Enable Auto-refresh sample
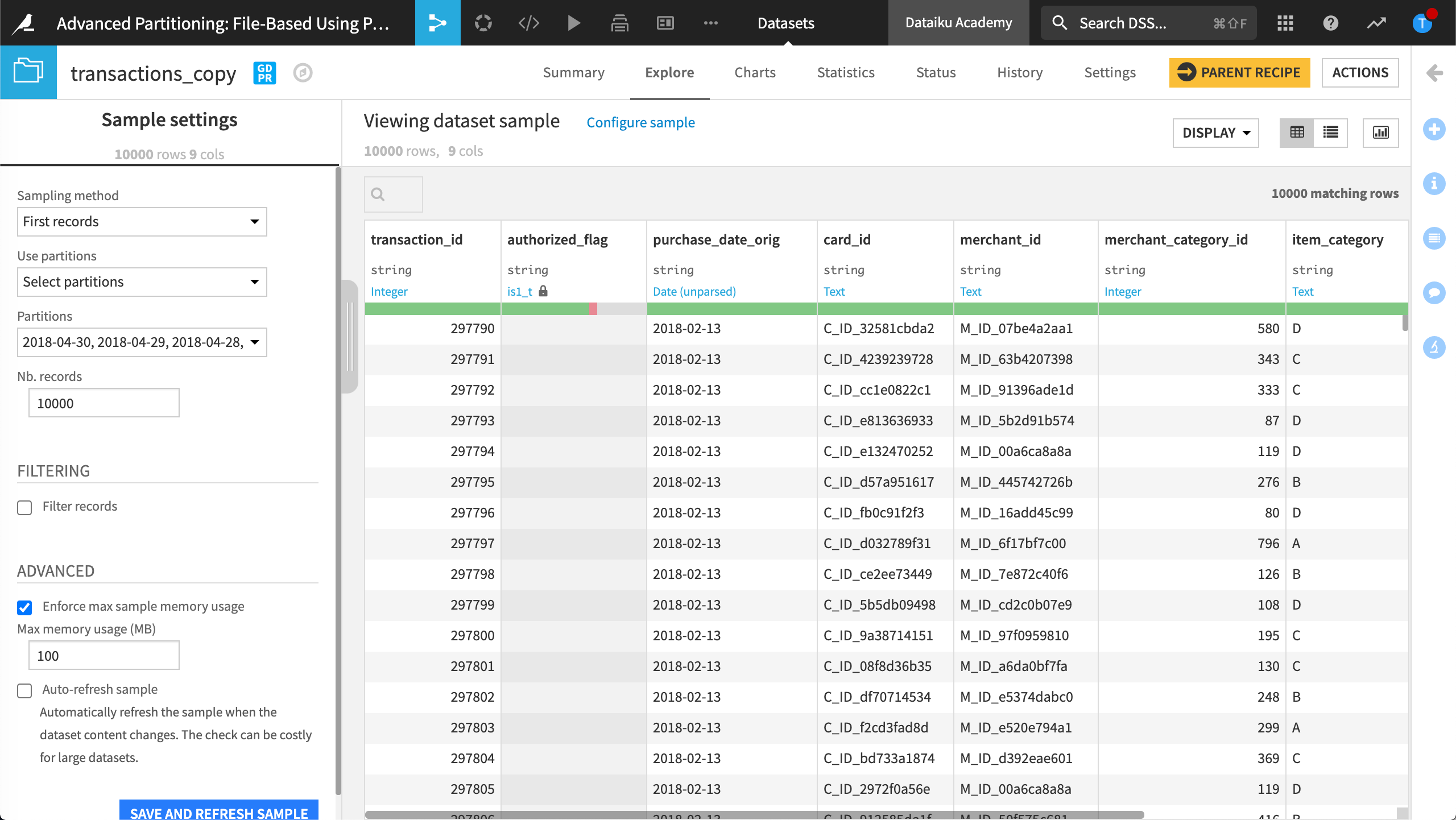This screenshot has height=820, width=1456. click(24, 690)
